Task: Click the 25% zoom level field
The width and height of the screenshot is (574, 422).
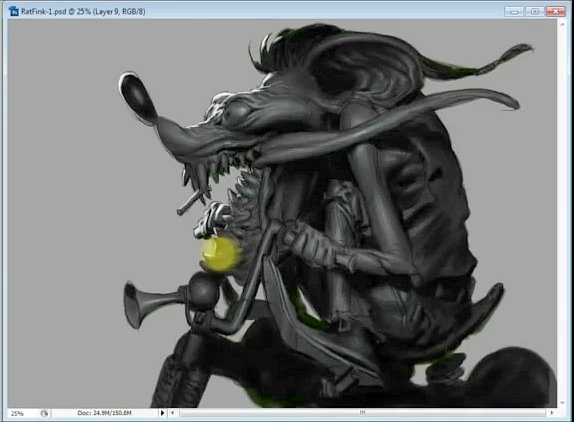Action: (x=21, y=413)
